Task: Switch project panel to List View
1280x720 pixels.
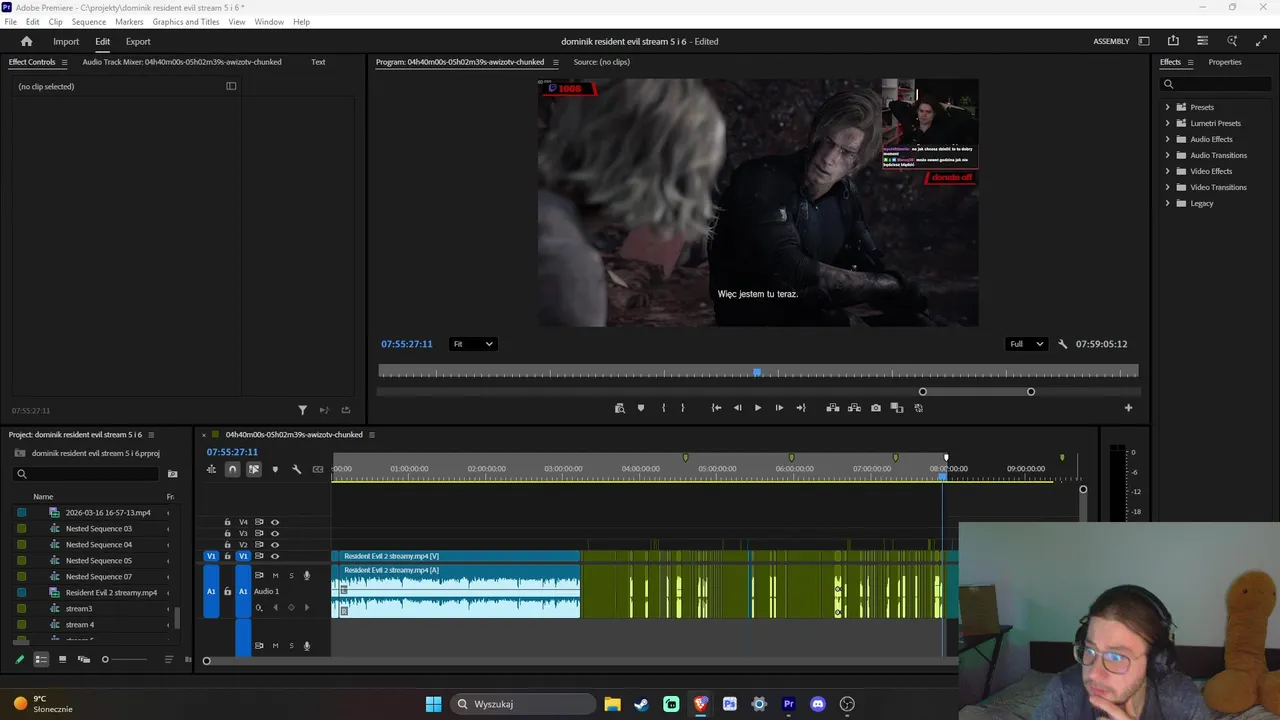Action: click(x=41, y=660)
